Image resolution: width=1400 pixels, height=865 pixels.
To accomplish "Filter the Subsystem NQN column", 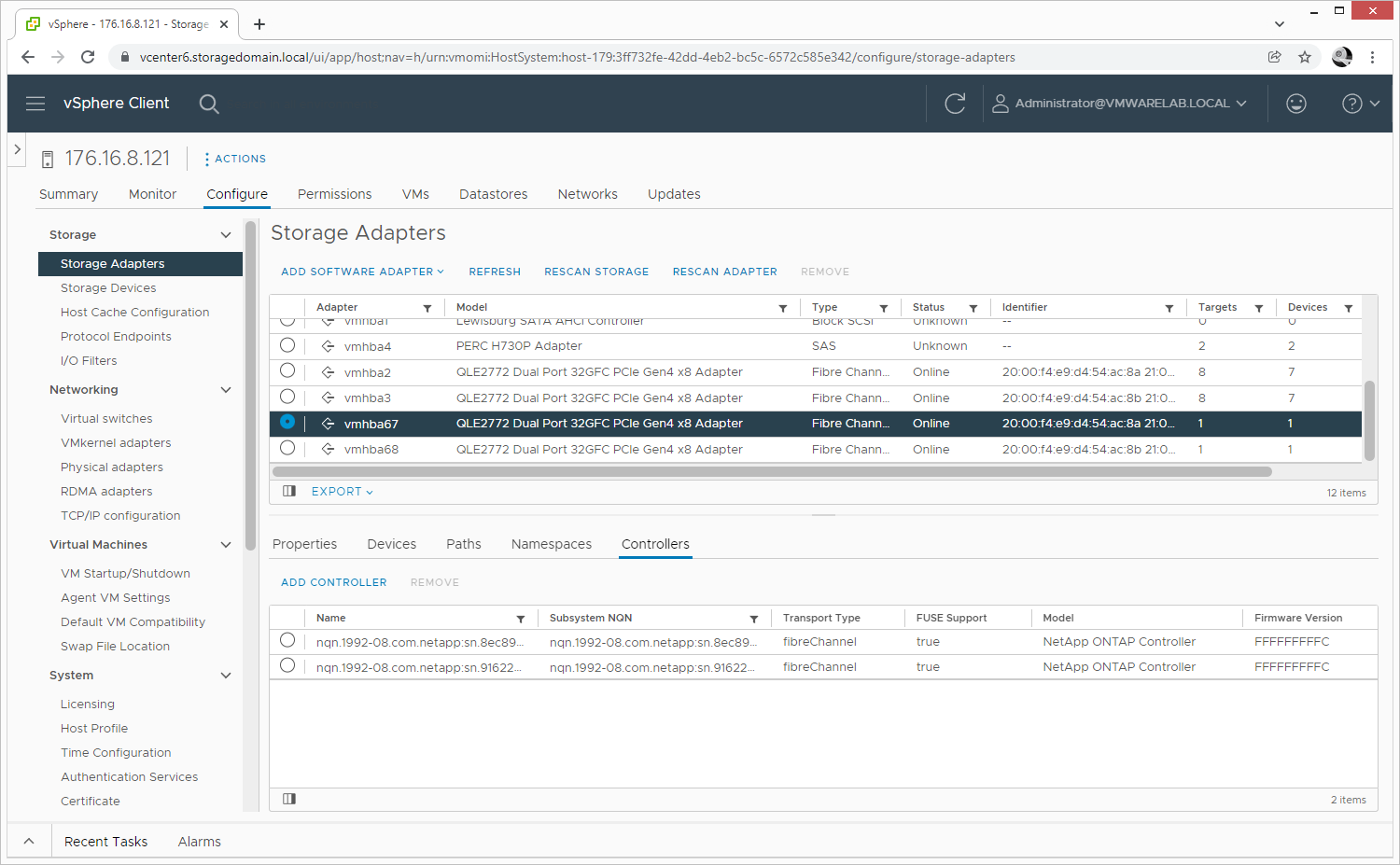I will (754, 619).
